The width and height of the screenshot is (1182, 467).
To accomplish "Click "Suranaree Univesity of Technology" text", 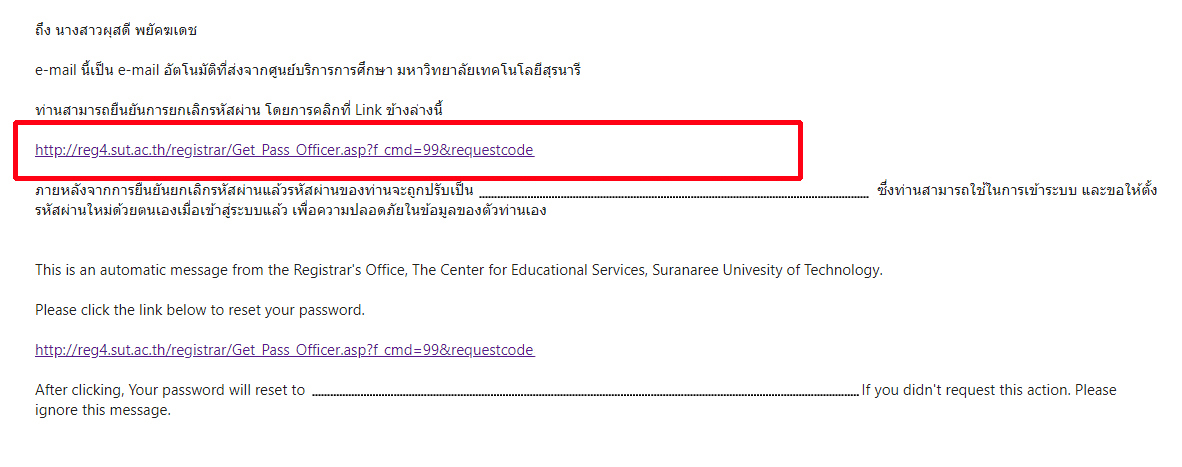I will (x=768, y=270).
